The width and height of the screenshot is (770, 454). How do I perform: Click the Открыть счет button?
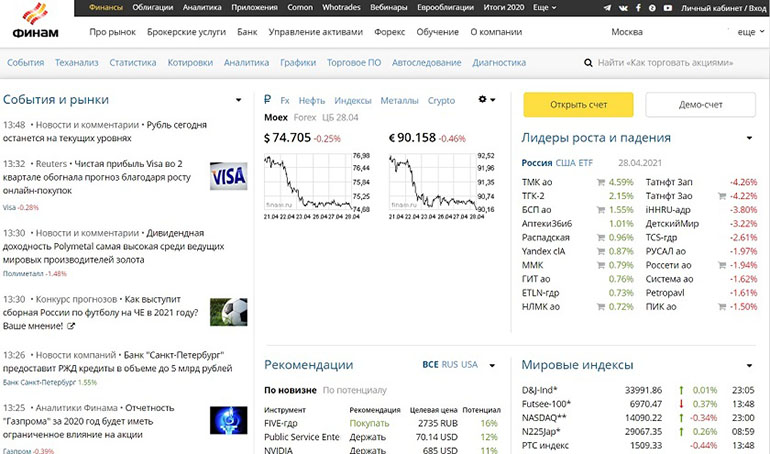578,105
